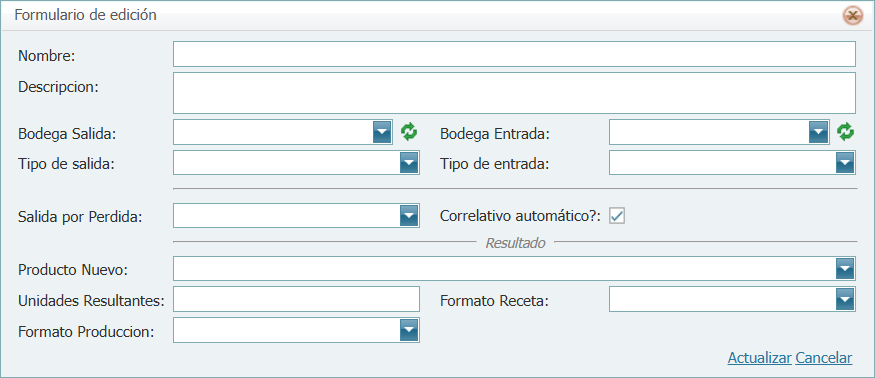Focus the Nombre input field
The height and width of the screenshot is (378, 875).
[514, 54]
